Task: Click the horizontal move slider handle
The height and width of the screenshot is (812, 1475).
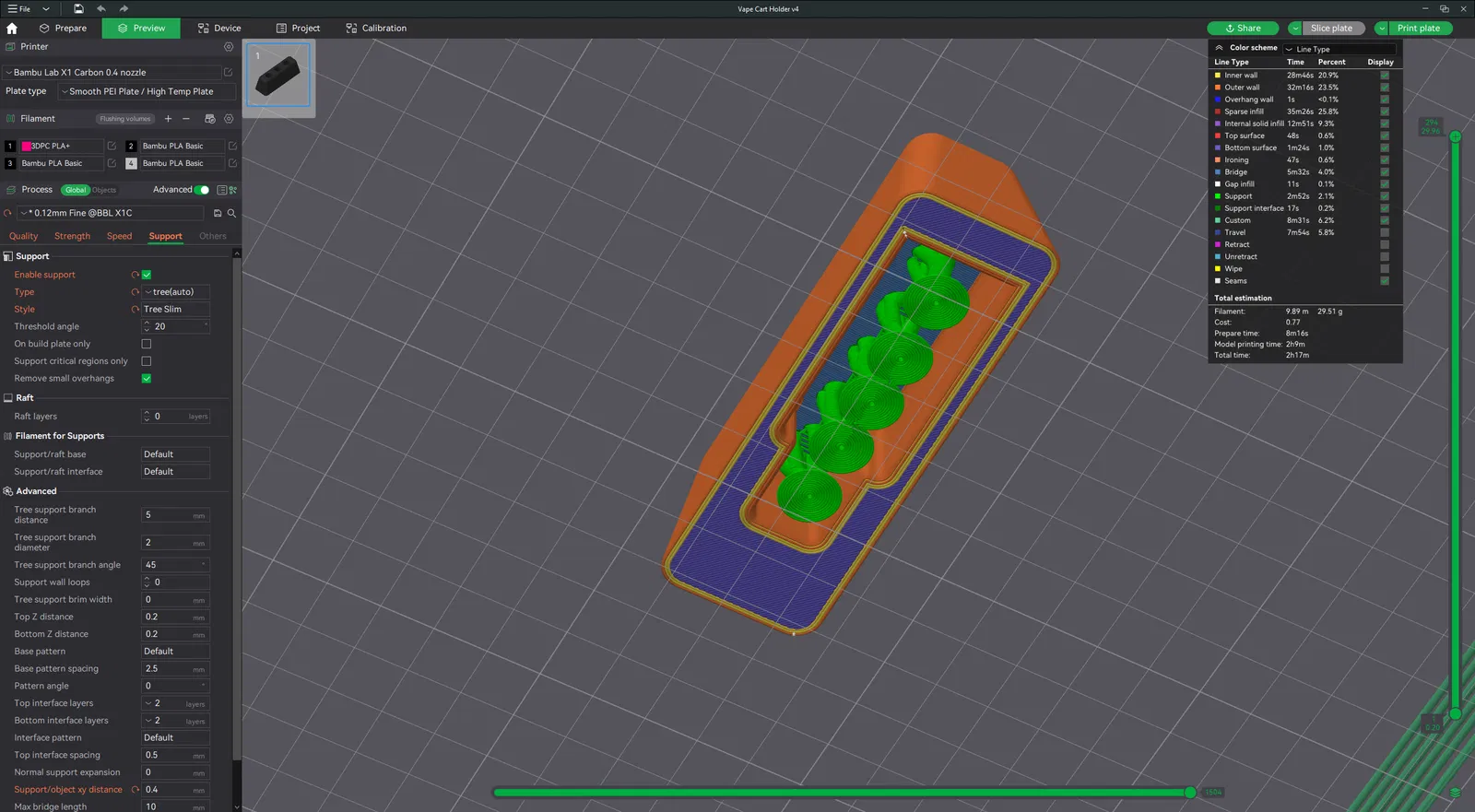Action: (1190, 793)
